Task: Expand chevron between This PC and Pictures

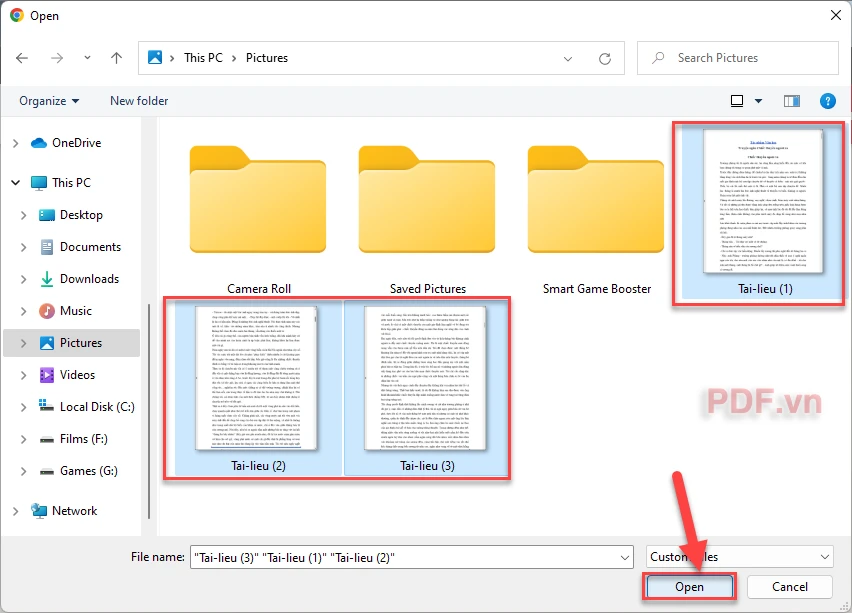Action: 234,58
